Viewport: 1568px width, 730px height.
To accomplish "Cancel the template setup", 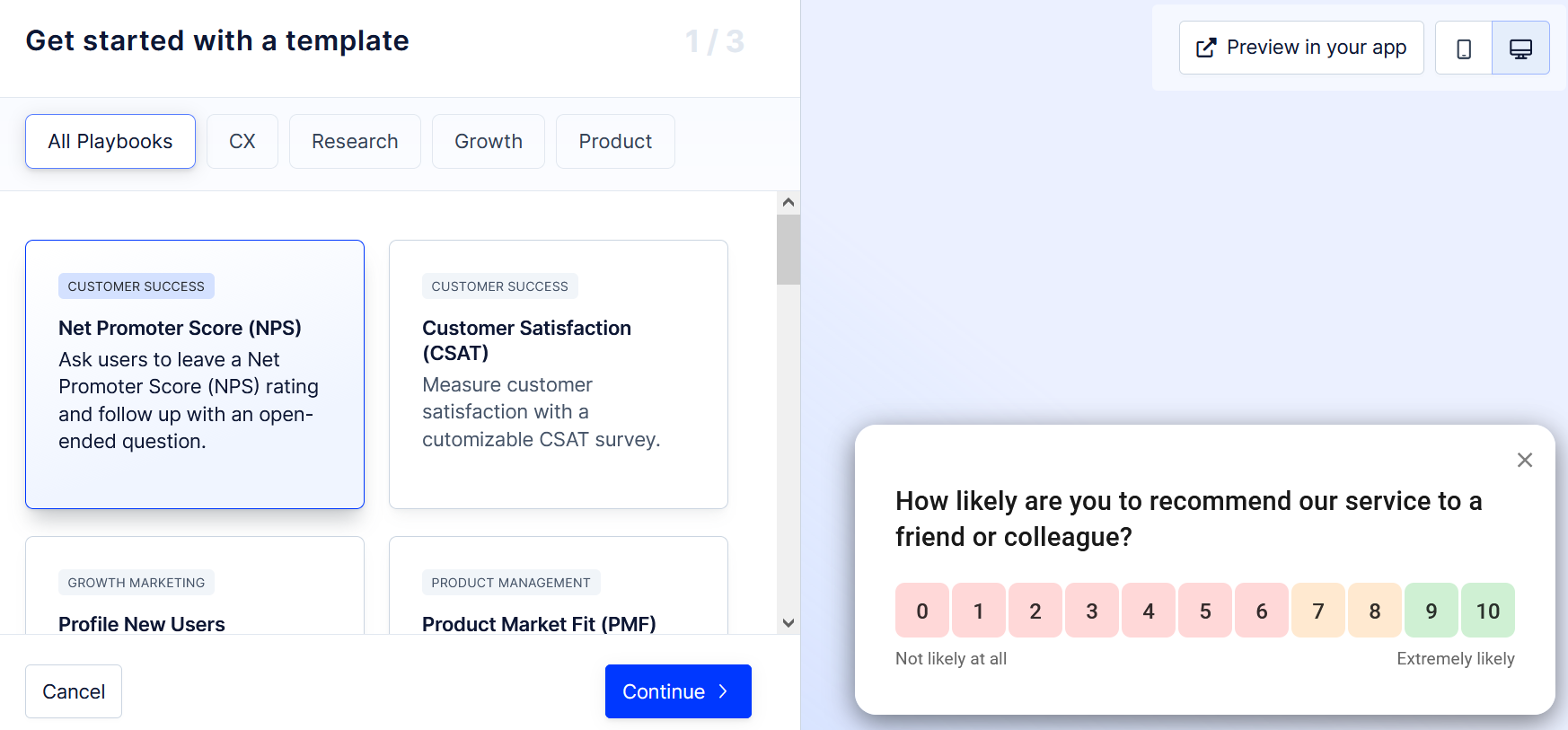I will (x=74, y=691).
